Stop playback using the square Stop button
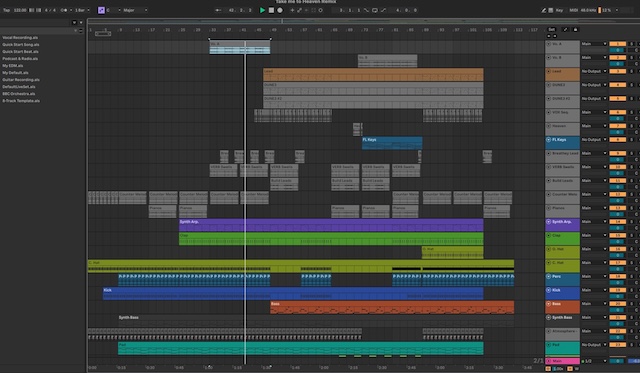 pyautogui.click(x=271, y=10)
